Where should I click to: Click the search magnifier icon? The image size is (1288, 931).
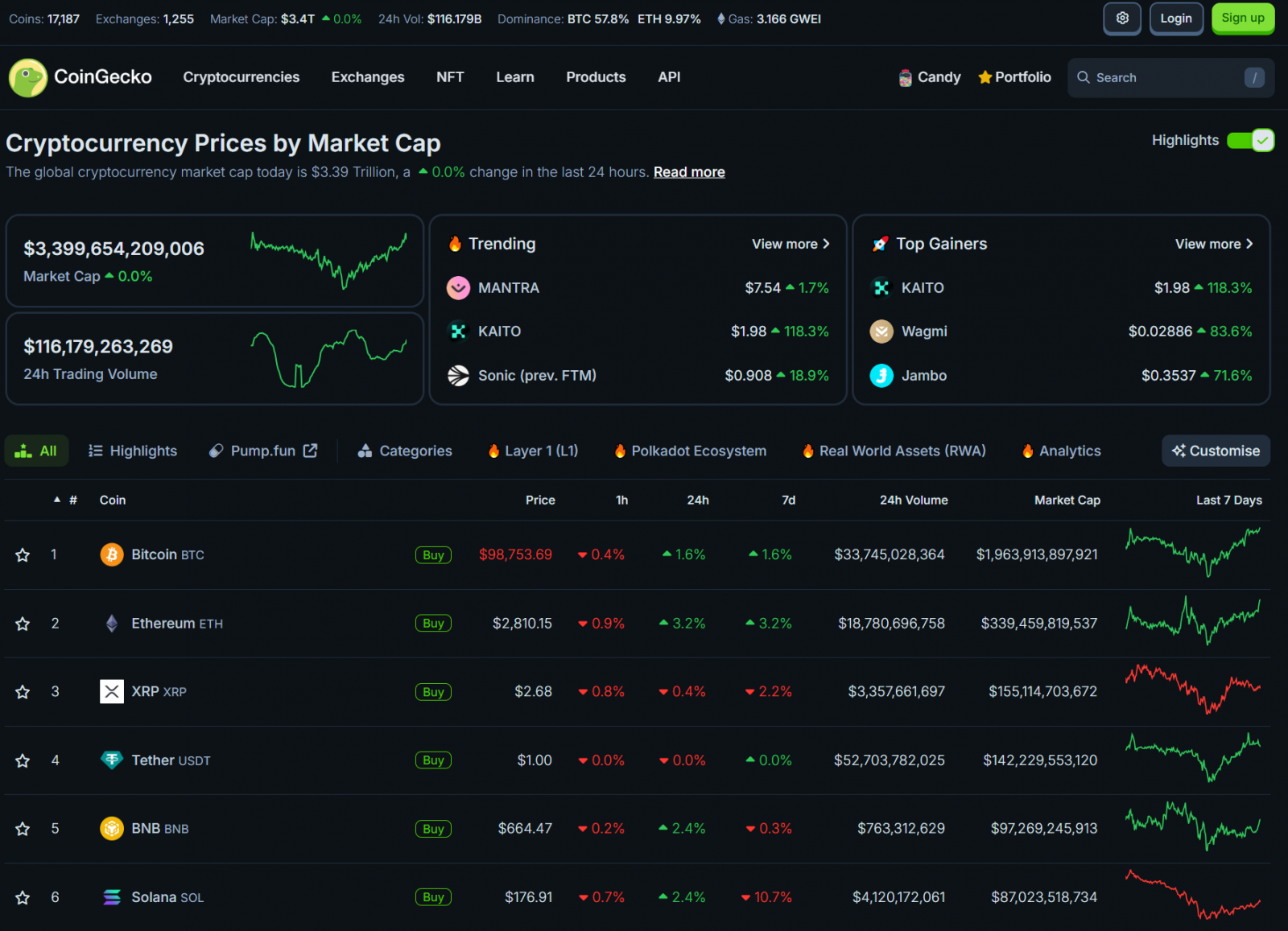pos(1084,77)
